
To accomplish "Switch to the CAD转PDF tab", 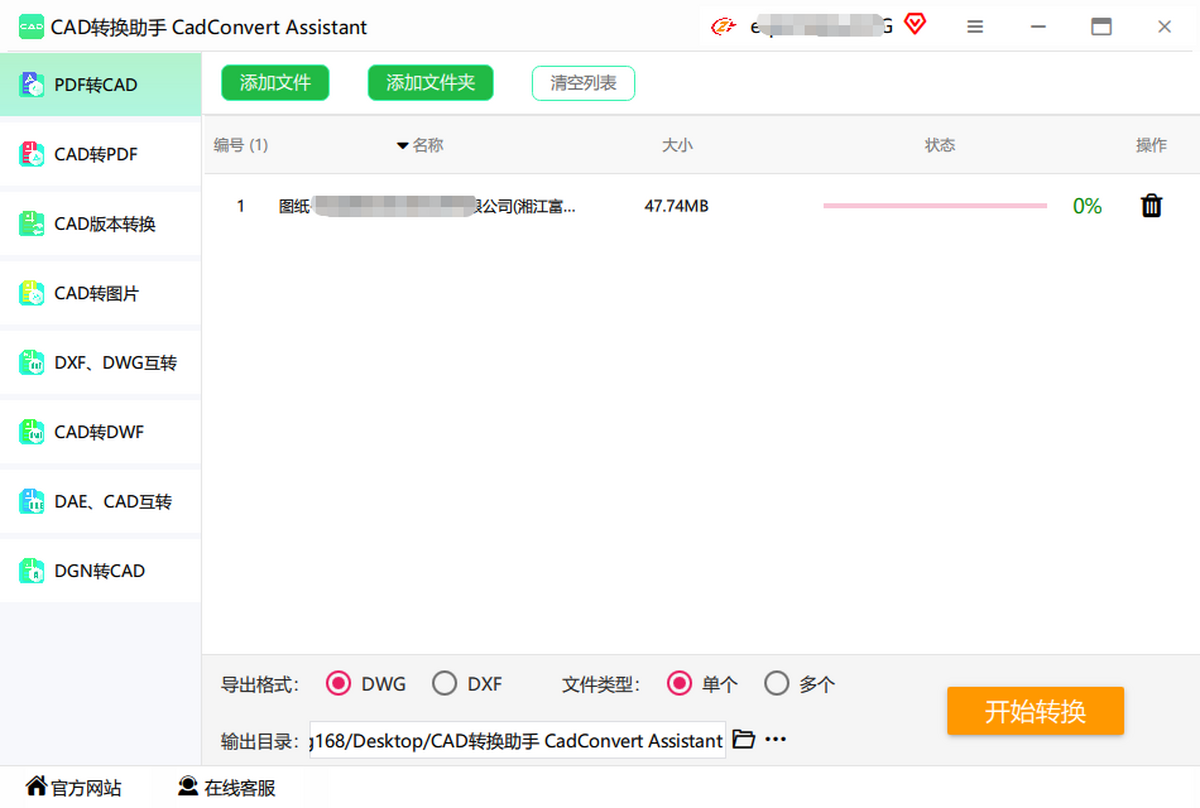I will click(x=96, y=154).
